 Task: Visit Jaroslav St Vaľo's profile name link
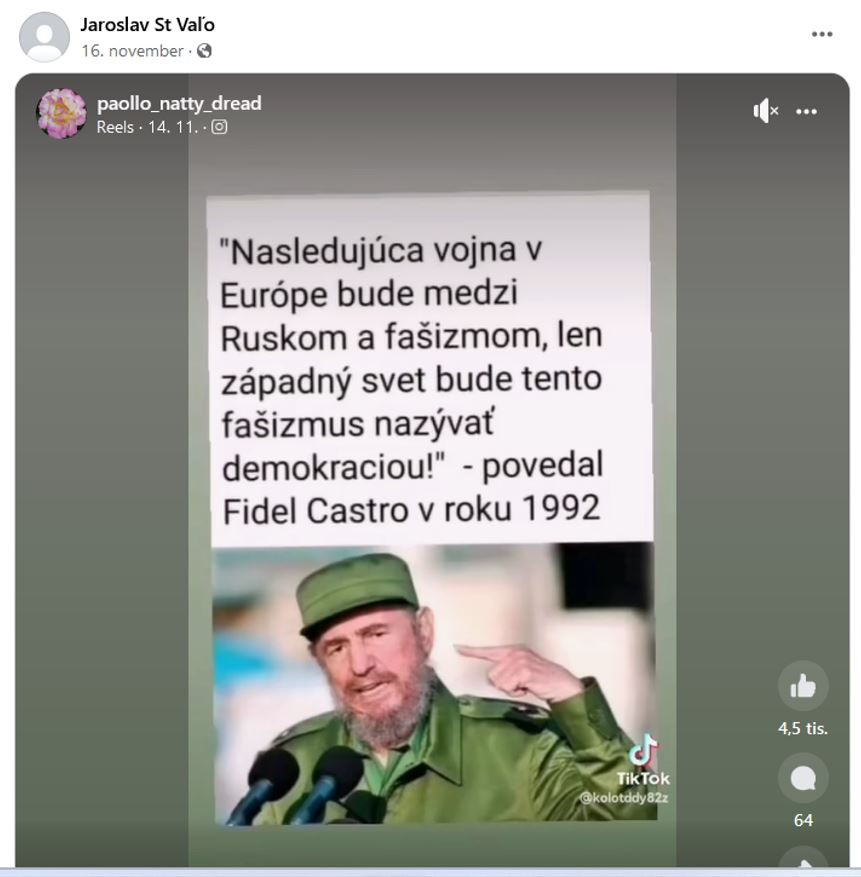tap(147, 25)
